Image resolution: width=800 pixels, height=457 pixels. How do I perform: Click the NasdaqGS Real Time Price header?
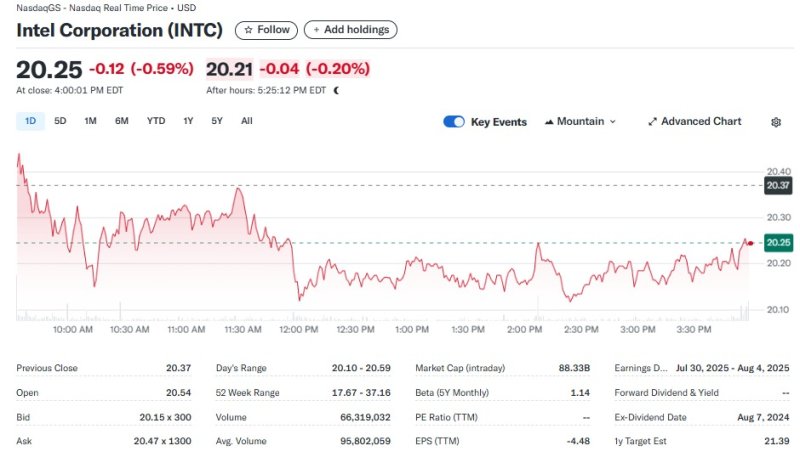[x=106, y=8]
